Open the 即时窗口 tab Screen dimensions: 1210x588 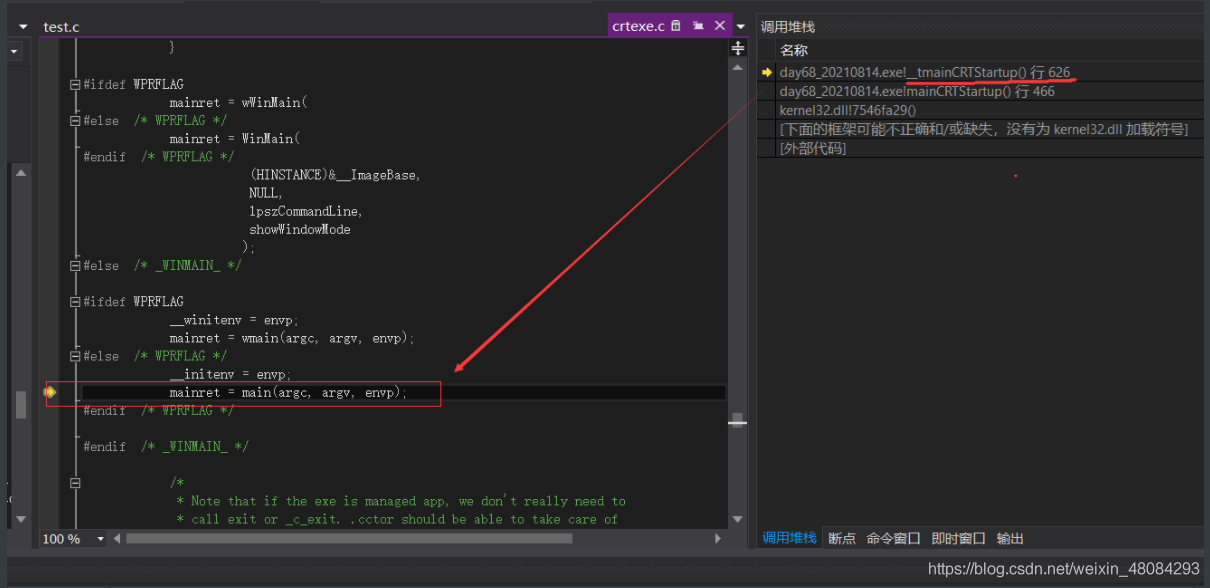pos(958,538)
